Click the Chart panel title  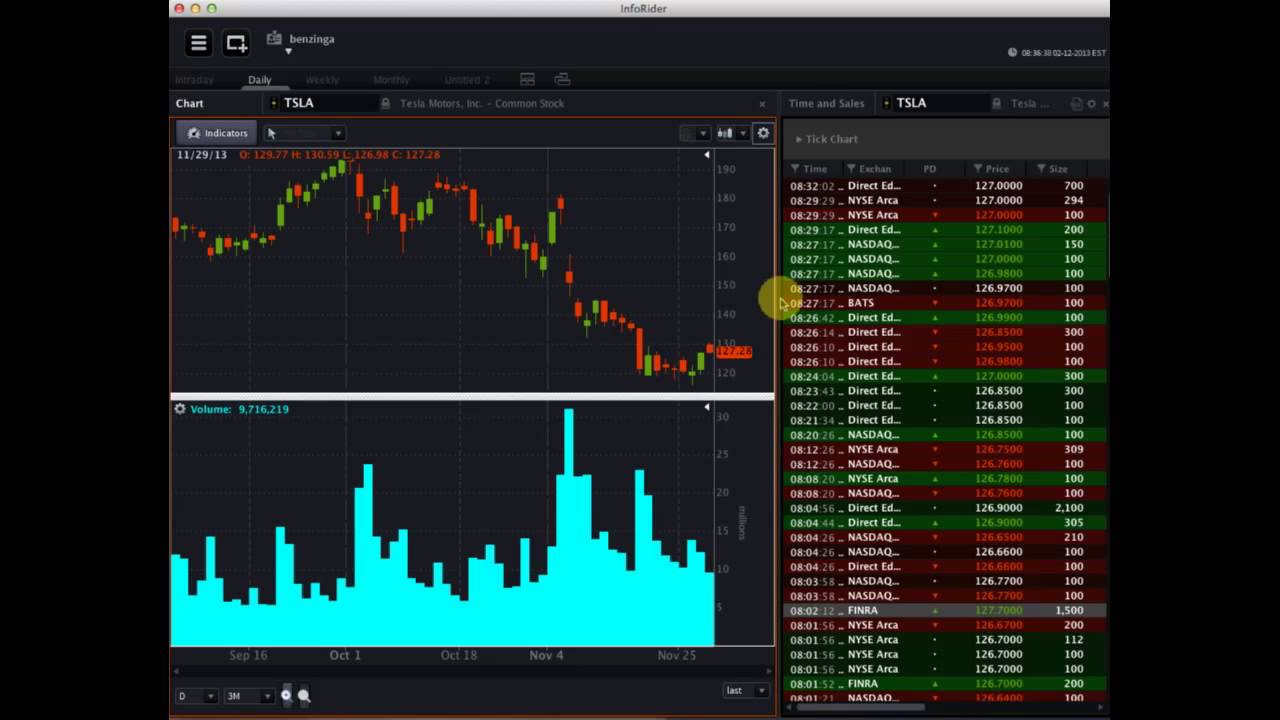click(189, 103)
